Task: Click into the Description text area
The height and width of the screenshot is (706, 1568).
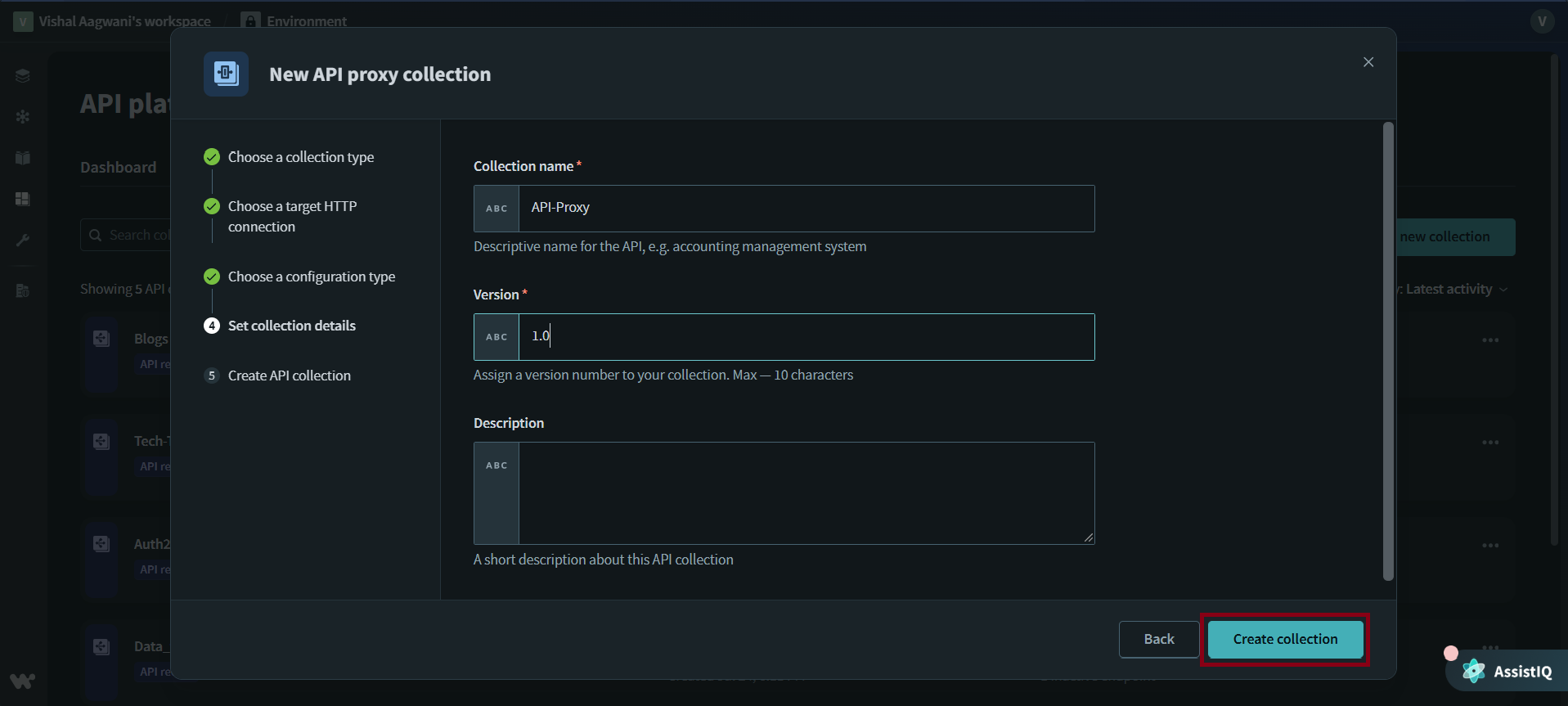Action: [x=806, y=493]
